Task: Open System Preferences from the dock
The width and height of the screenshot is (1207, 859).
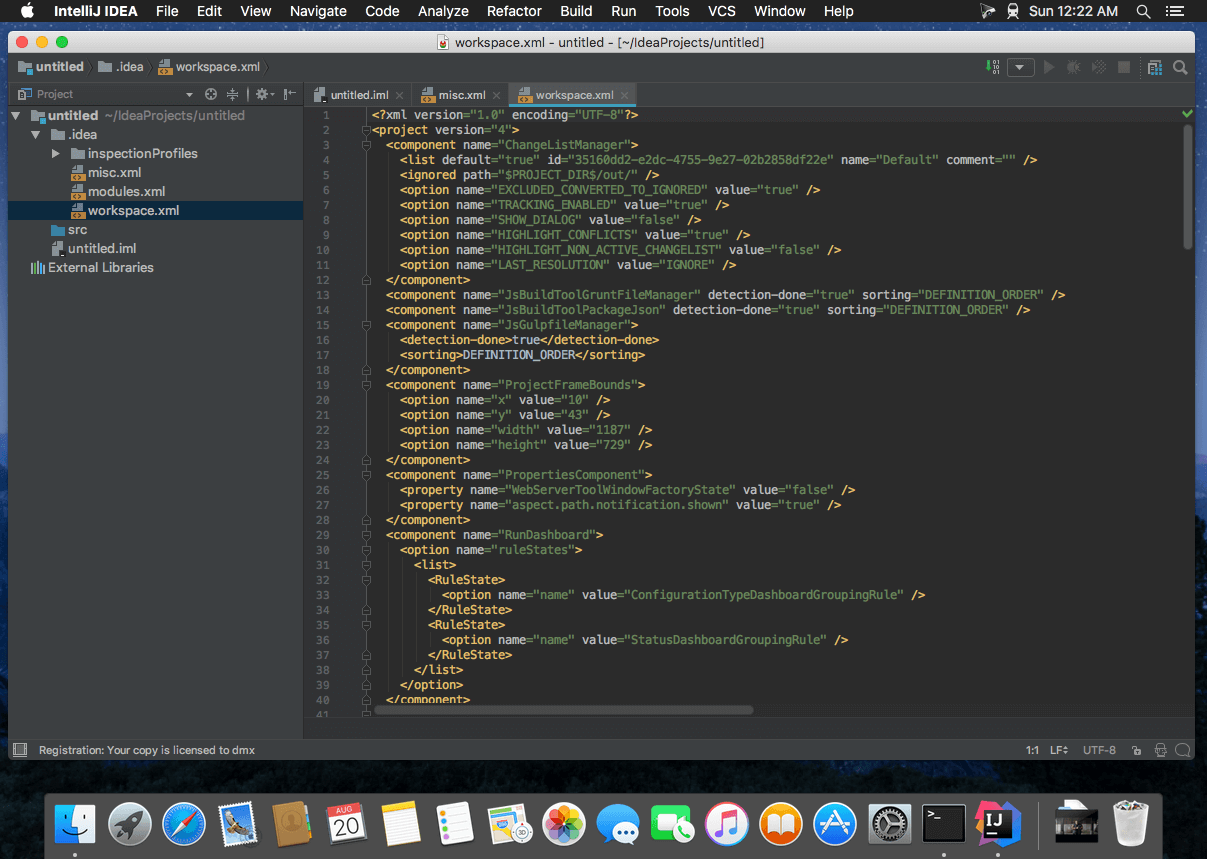Action: (889, 823)
